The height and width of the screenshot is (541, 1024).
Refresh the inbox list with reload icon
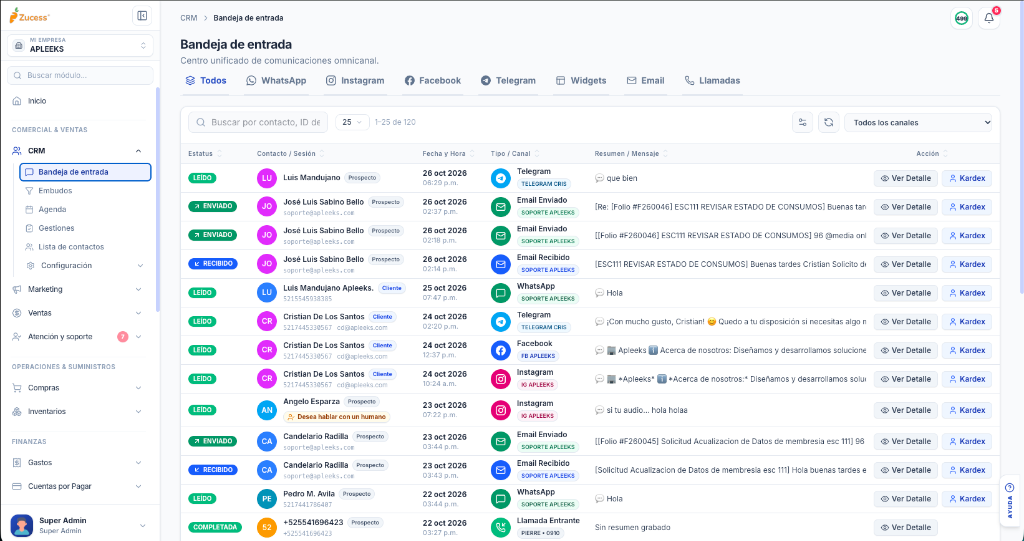tap(829, 122)
